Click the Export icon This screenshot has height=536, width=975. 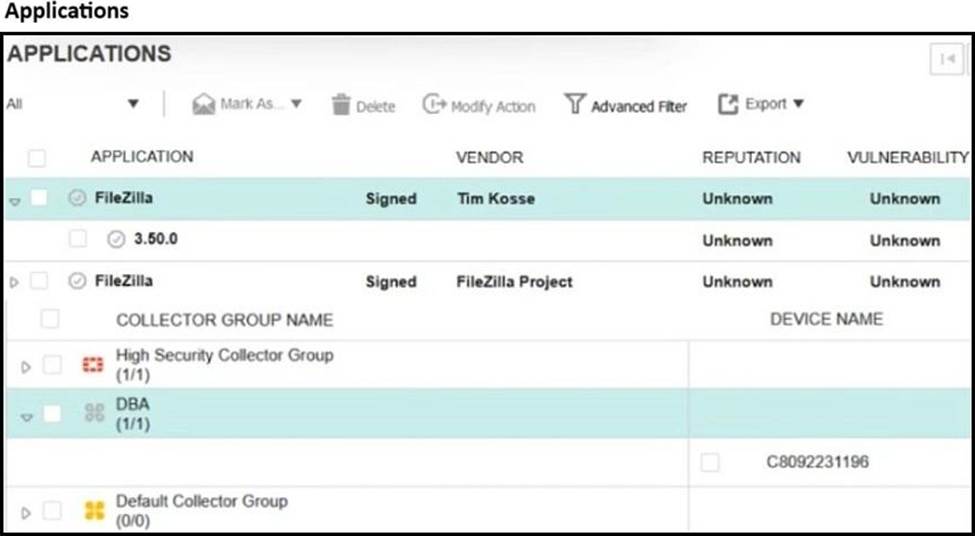pos(728,104)
